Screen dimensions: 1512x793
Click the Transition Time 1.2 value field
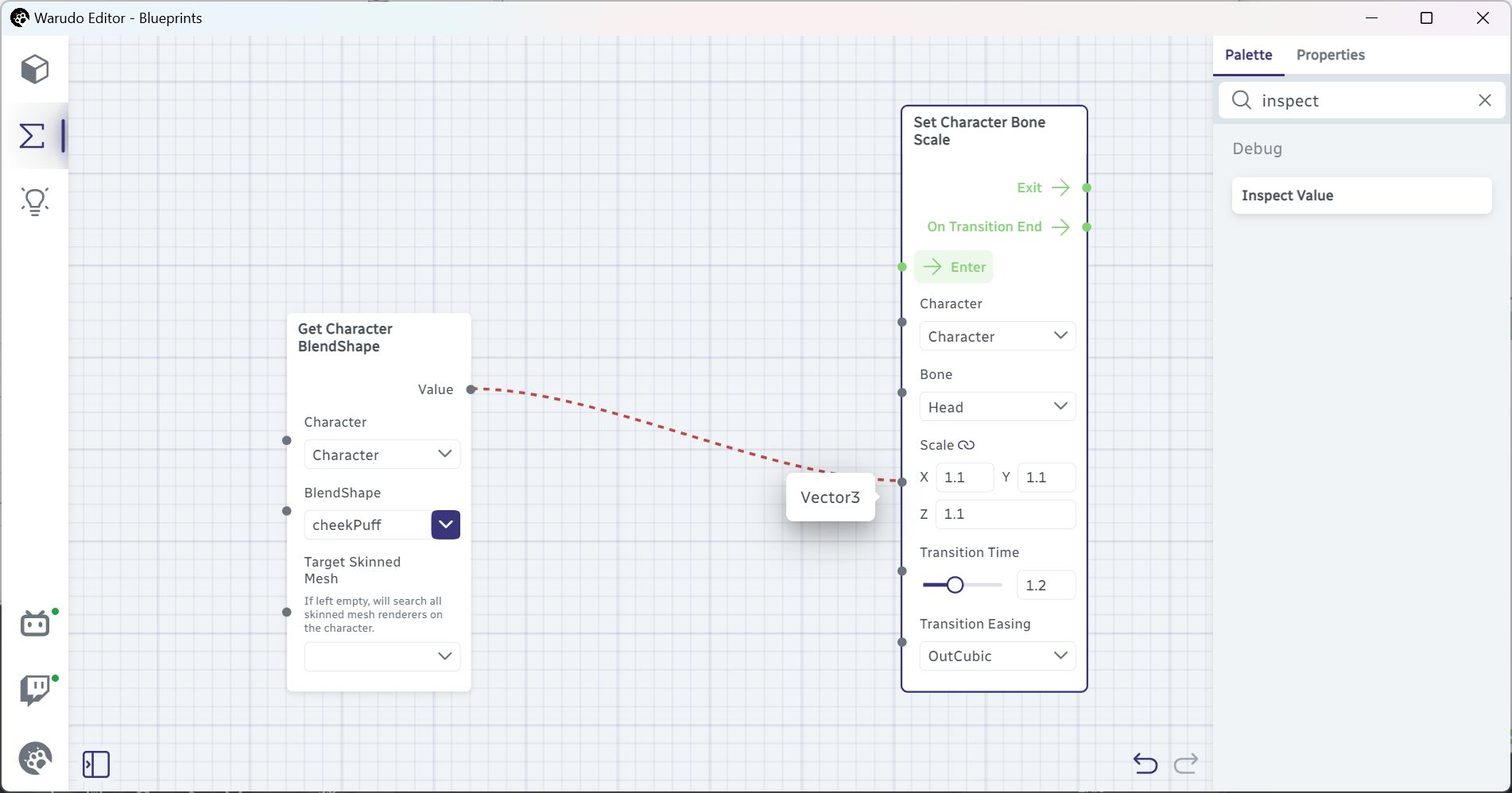pyautogui.click(x=1047, y=586)
